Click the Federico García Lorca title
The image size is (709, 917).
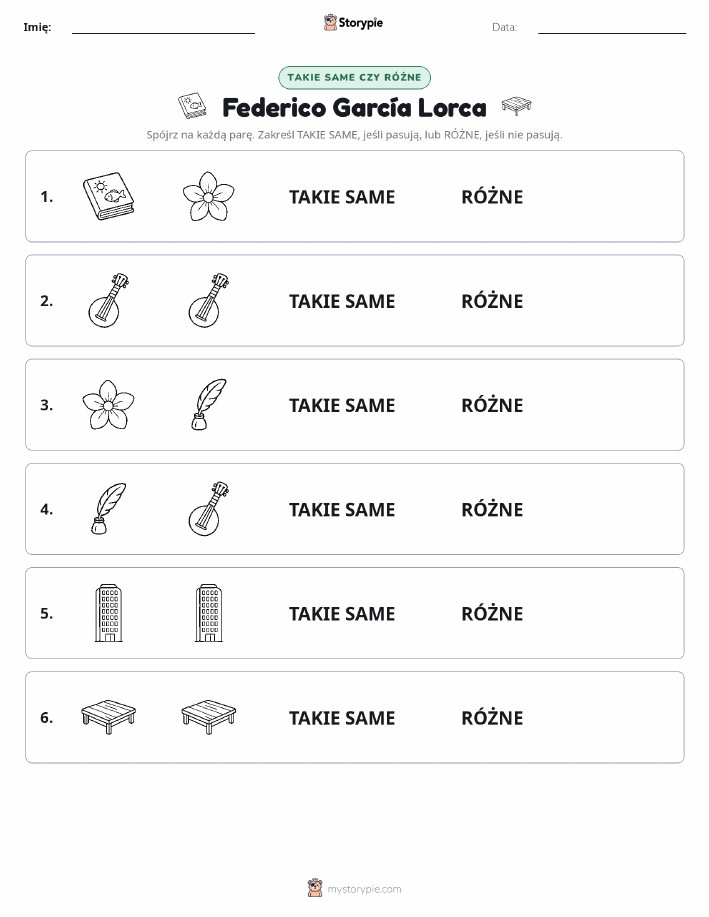[354, 108]
